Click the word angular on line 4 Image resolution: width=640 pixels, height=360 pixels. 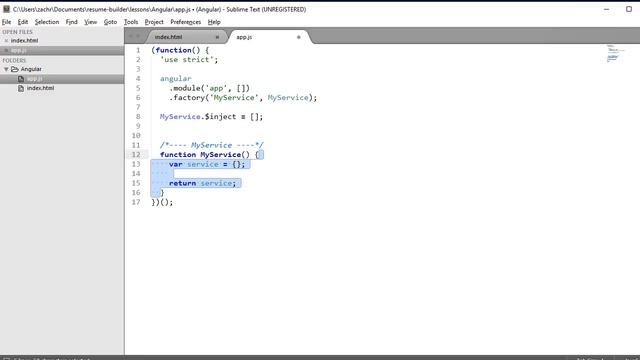tap(176, 78)
